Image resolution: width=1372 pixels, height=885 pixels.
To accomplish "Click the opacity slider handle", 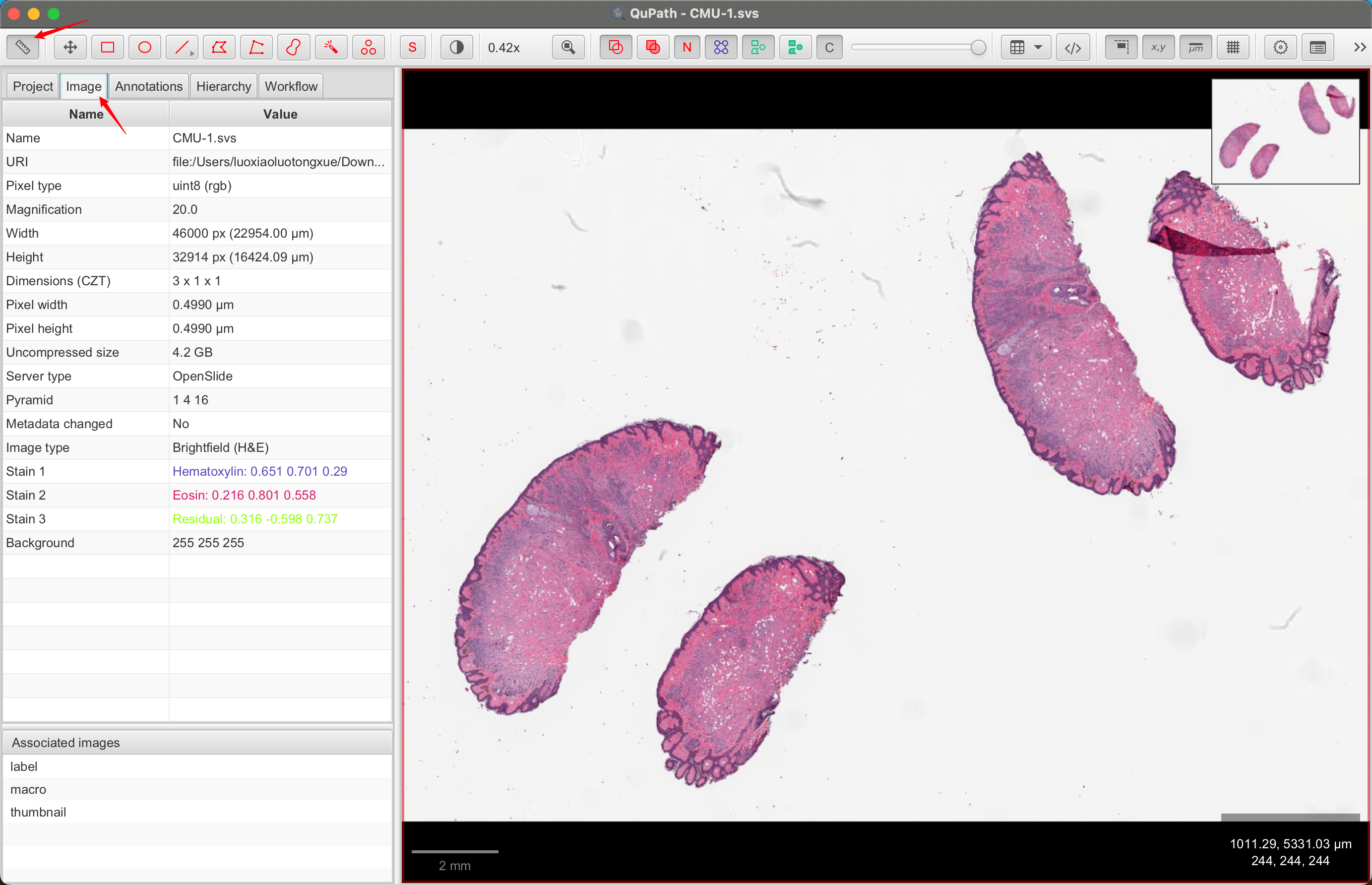I will click(979, 47).
